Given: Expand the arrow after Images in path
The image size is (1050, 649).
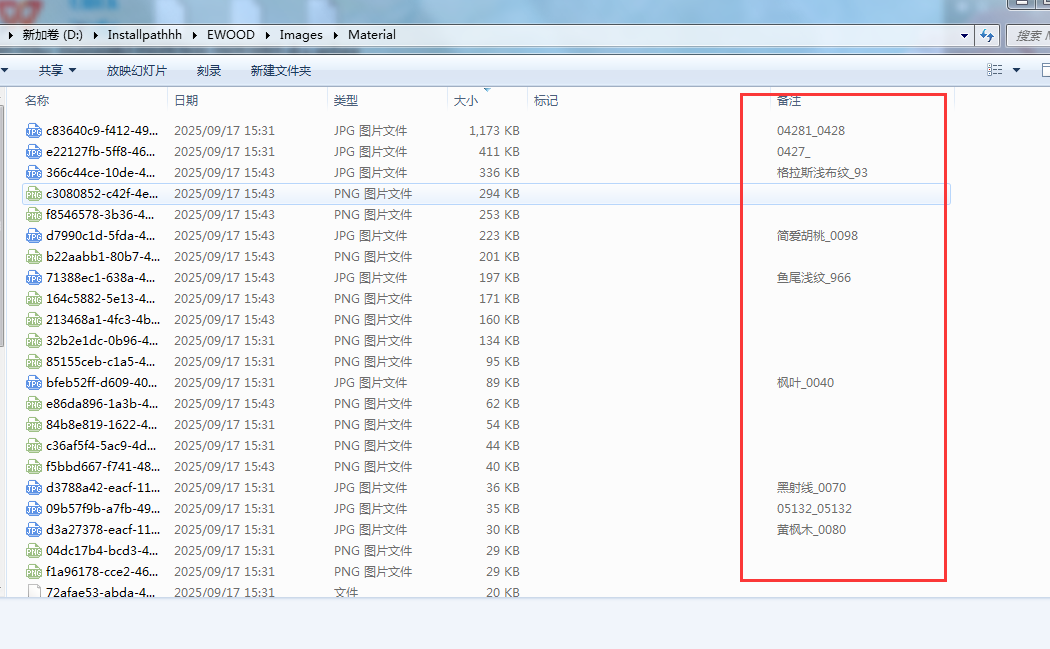Looking at the screenshot, I should [x=337, y=35].
